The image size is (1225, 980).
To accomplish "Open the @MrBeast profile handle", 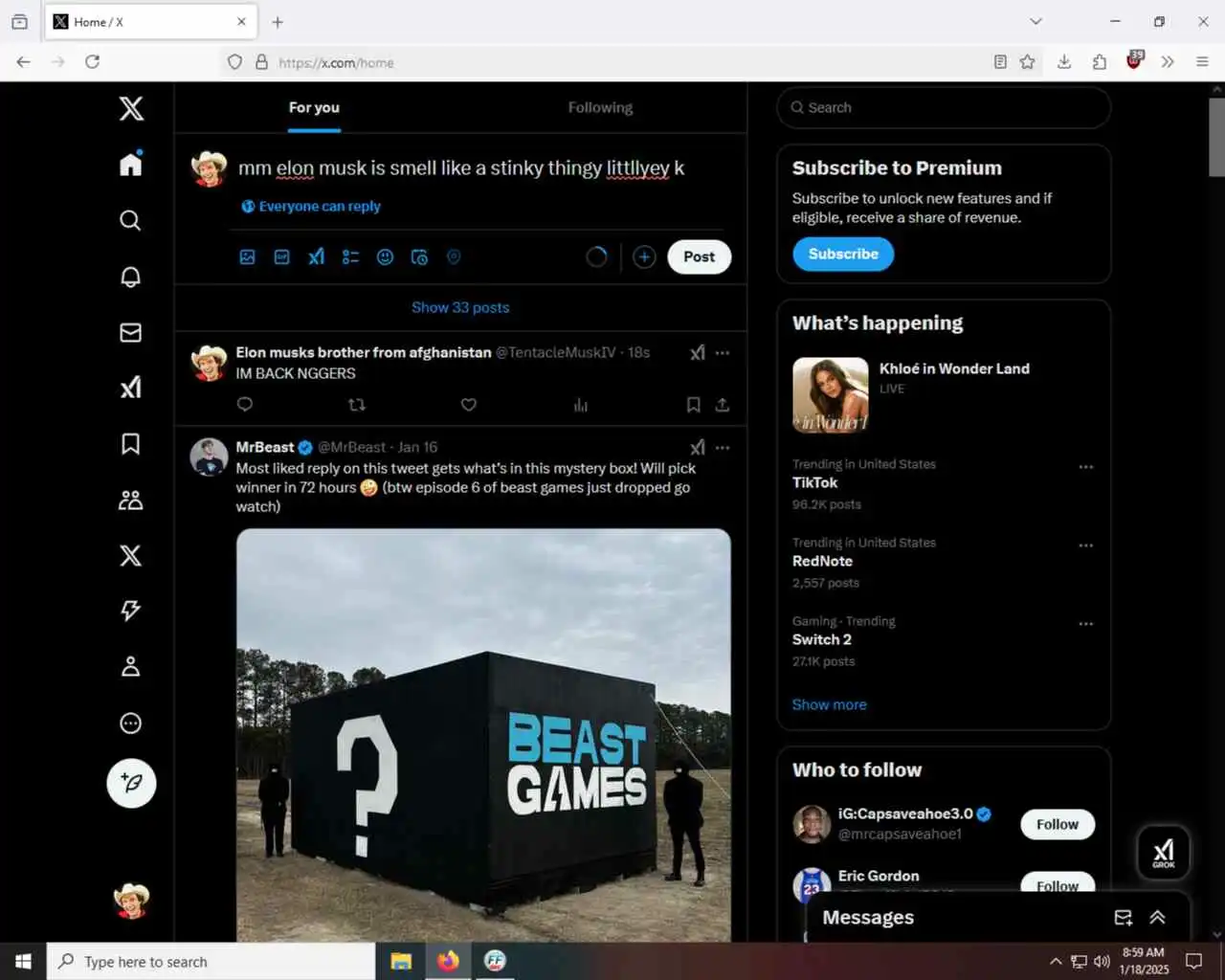I will (x=352, y=447).
